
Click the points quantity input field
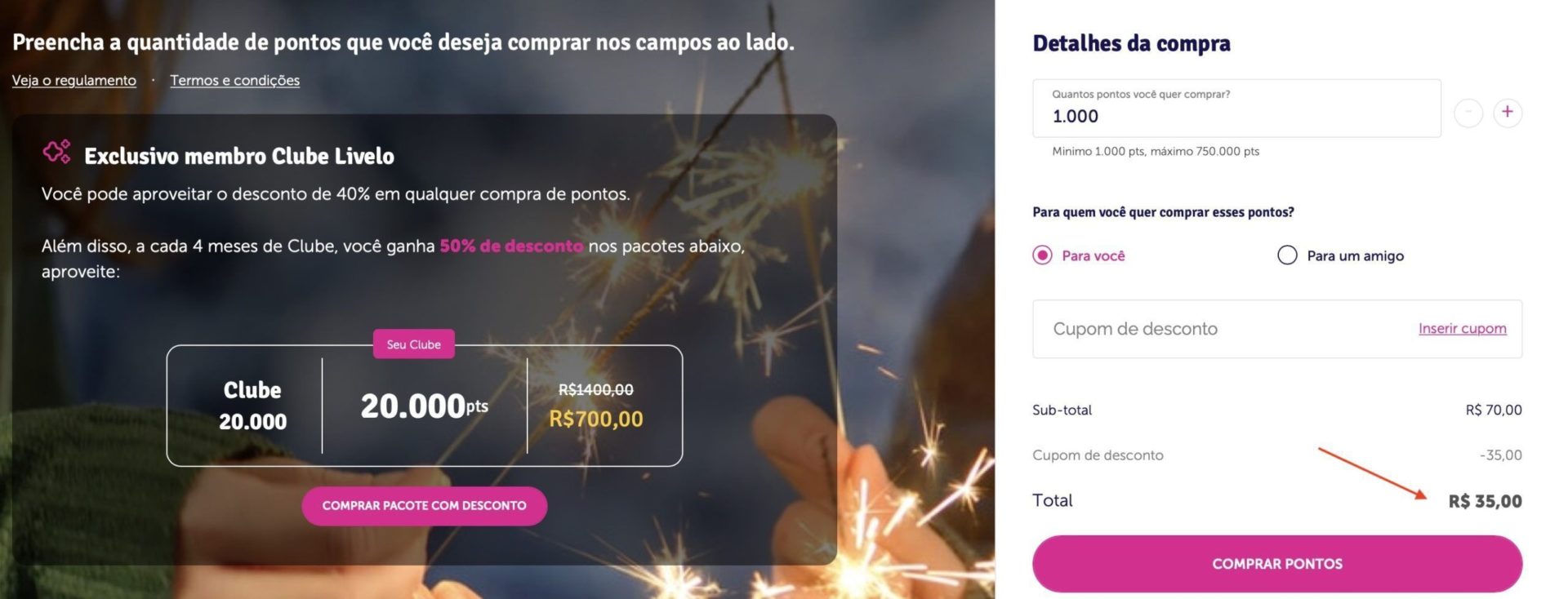click(x=1236, y=109)
